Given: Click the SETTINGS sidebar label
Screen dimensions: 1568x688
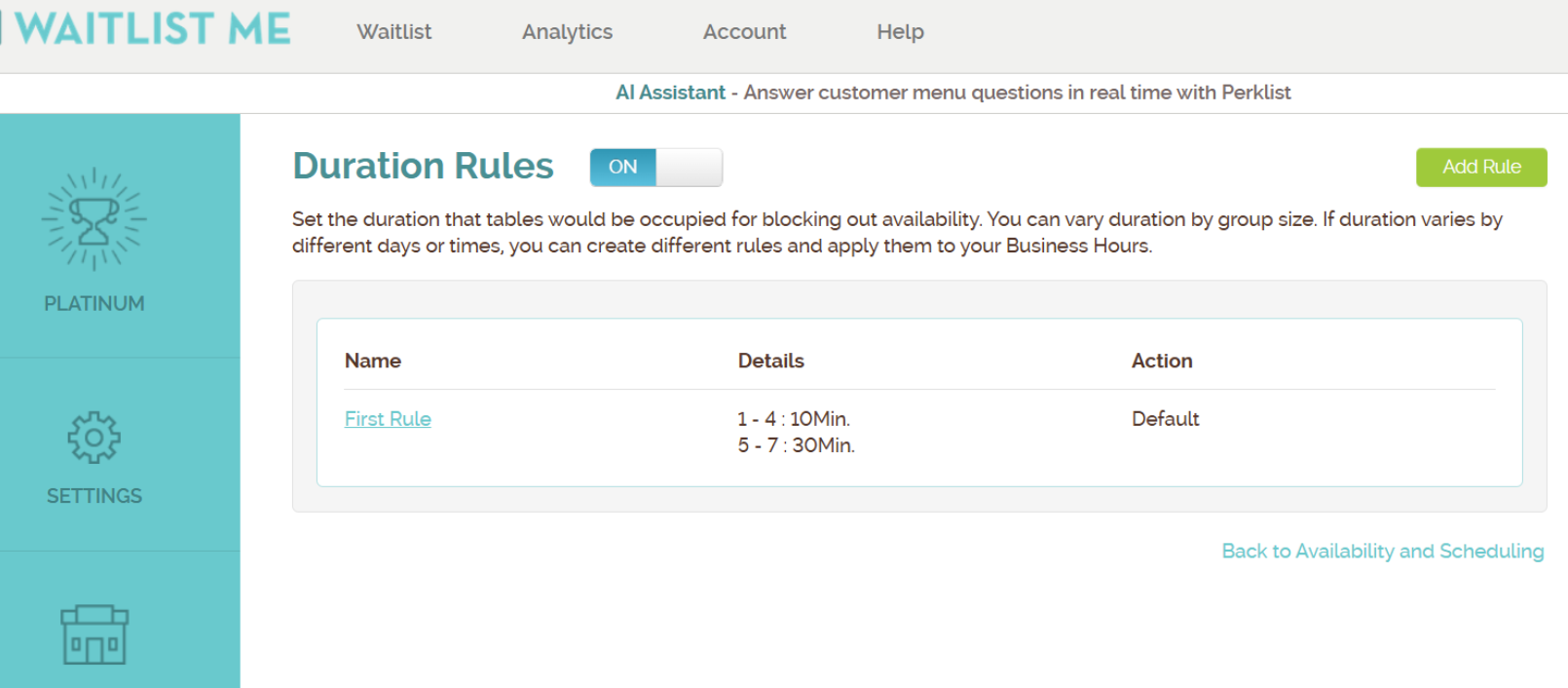Looking at the screenshot, I should (93, 495).
